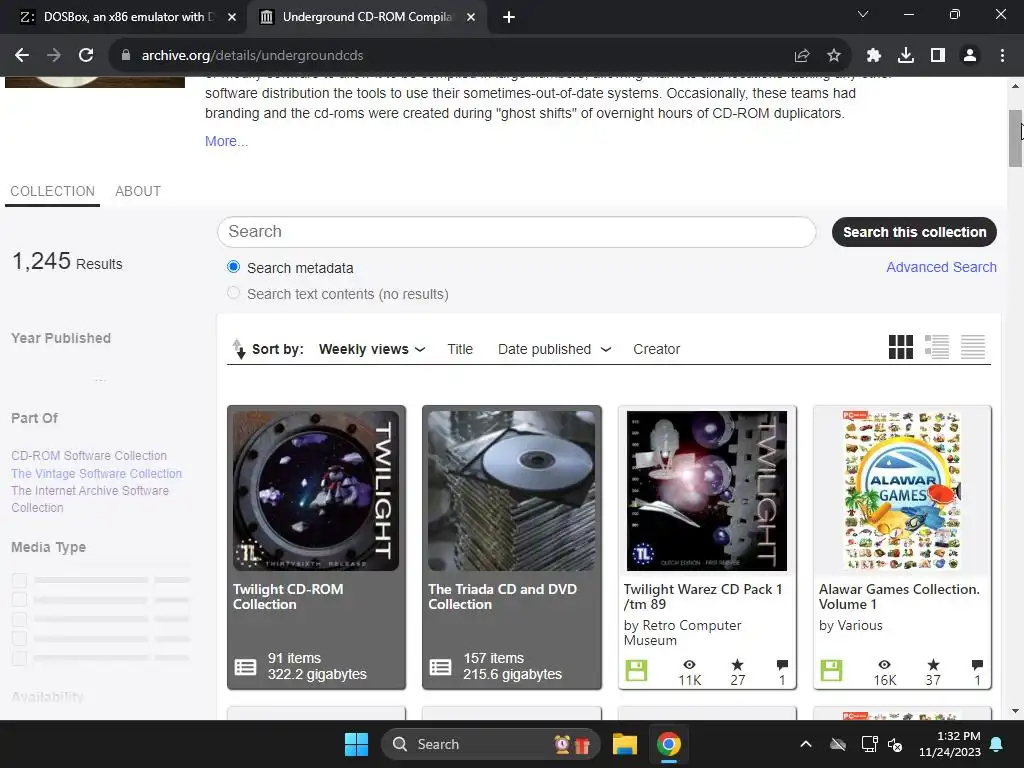Open the clock and date in taskbar
The image size is (1024, 768).
point(950,744)
